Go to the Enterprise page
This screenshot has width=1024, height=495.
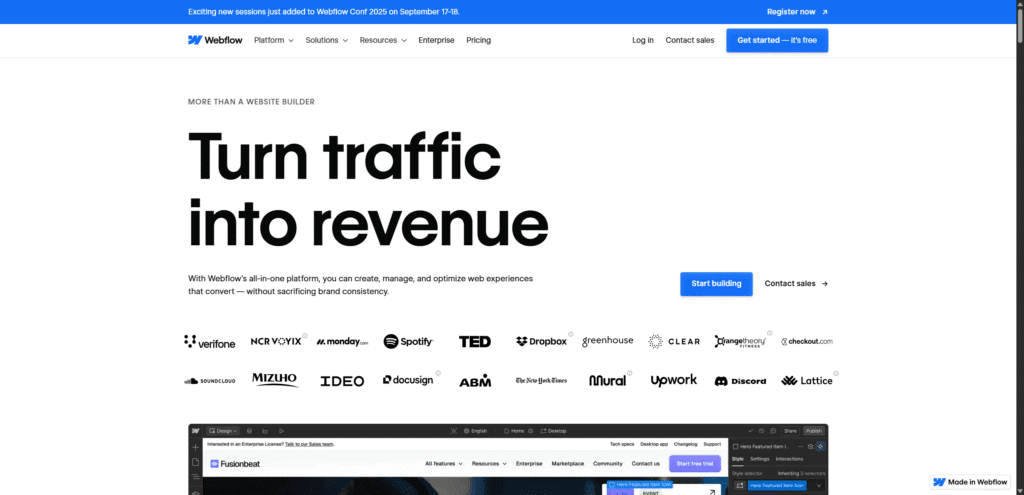pos(436,40)
